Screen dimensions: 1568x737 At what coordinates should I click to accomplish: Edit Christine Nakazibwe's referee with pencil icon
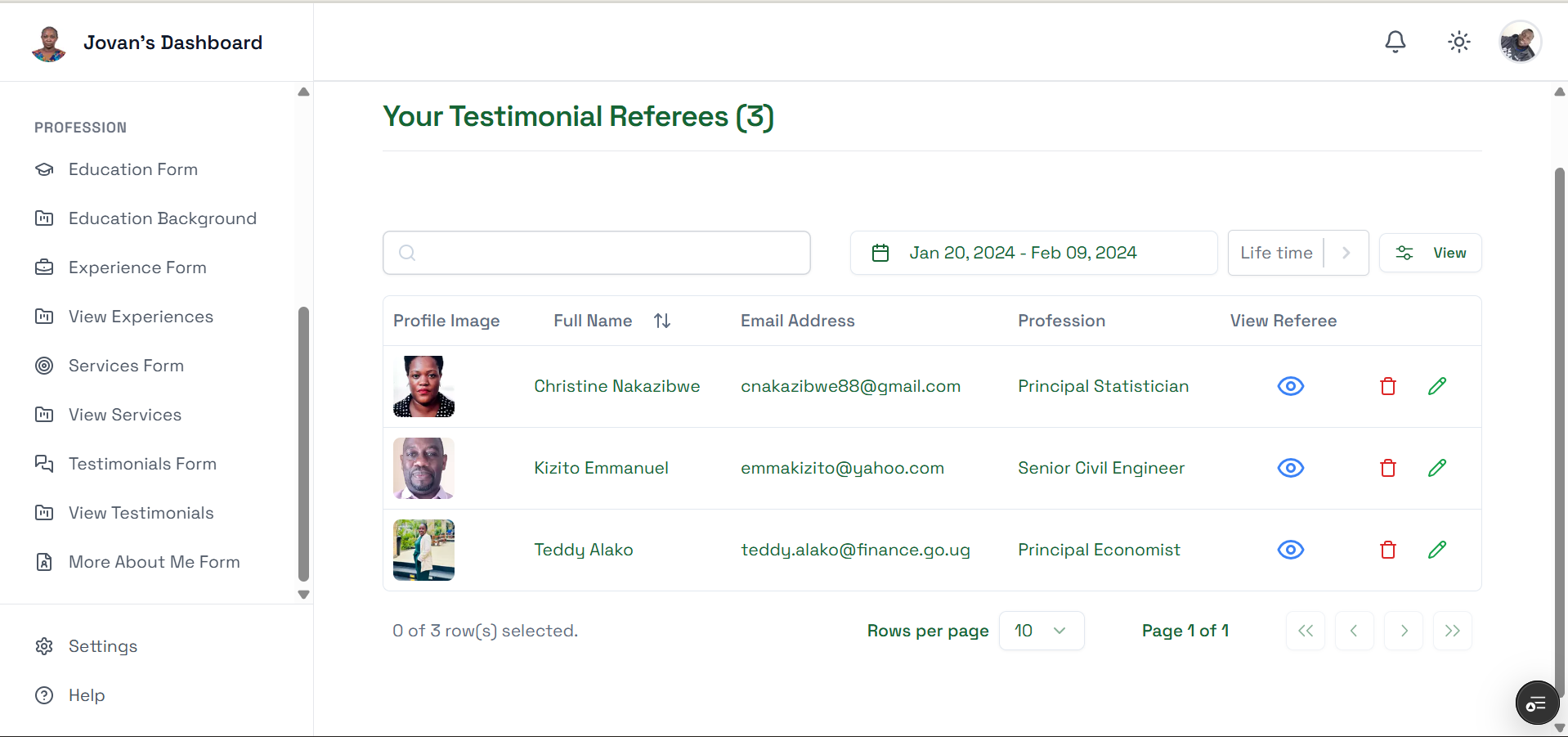coord(1436,386)
